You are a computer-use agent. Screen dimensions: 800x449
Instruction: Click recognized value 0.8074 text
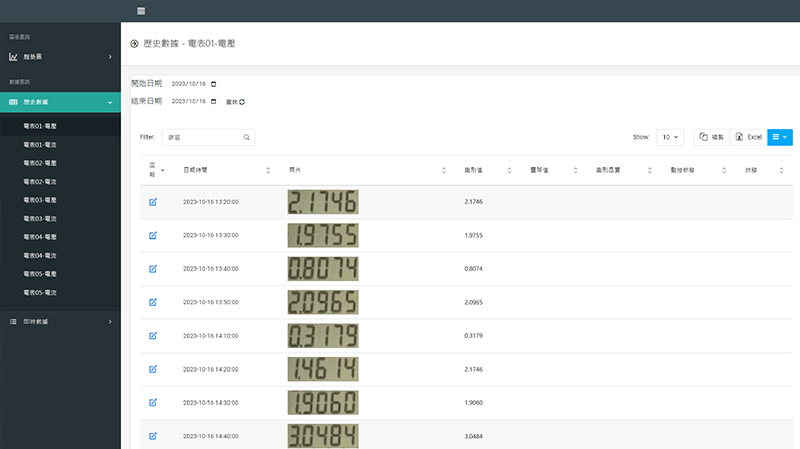473,269
